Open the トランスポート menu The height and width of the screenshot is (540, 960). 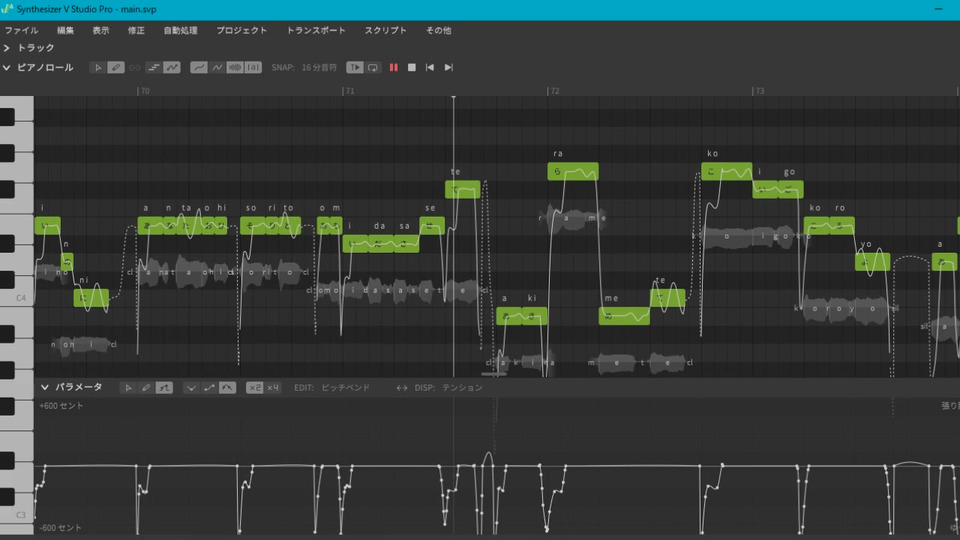tap(316, 30)
